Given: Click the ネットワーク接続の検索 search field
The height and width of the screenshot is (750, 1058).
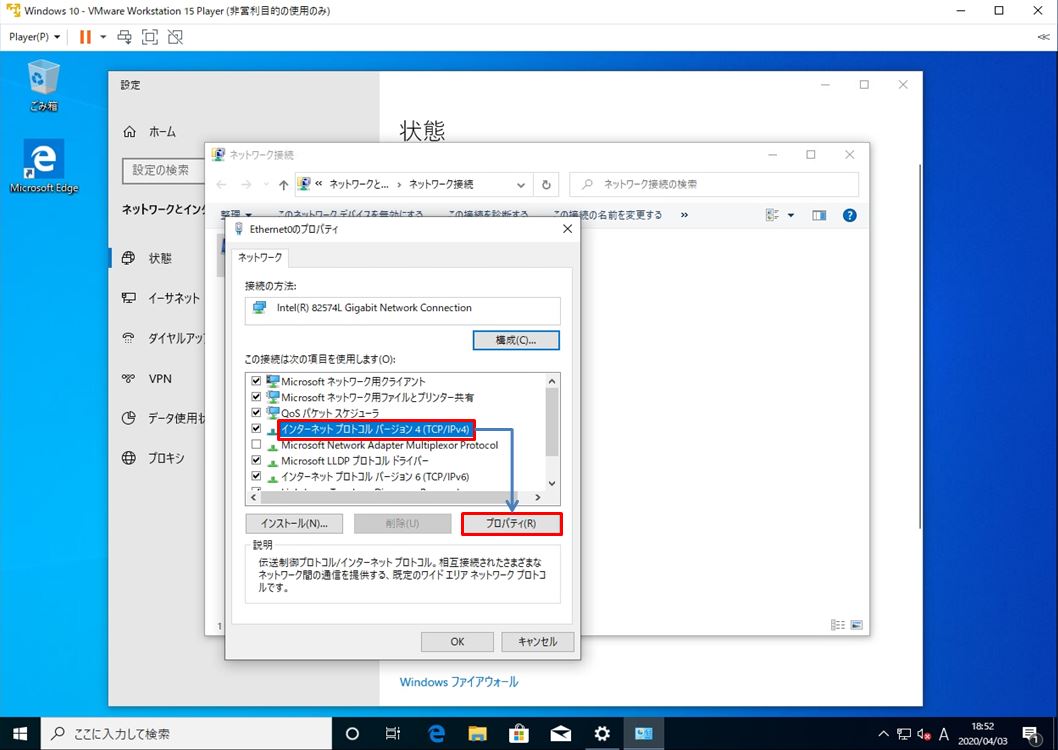Looking at the screenshot, I should click(714, 184).
